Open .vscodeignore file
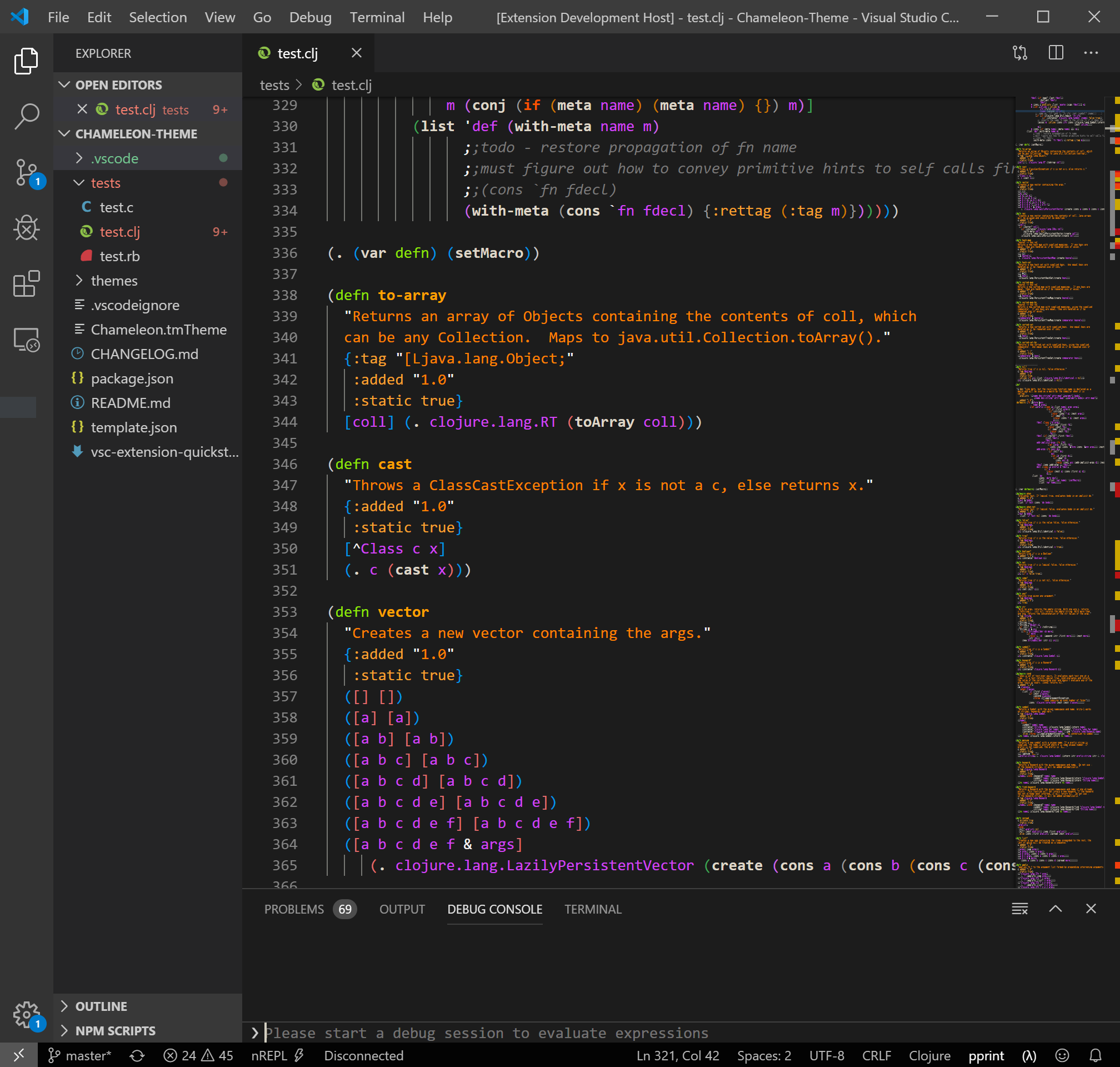The image size is (1120, 1067). pos(148,305)
